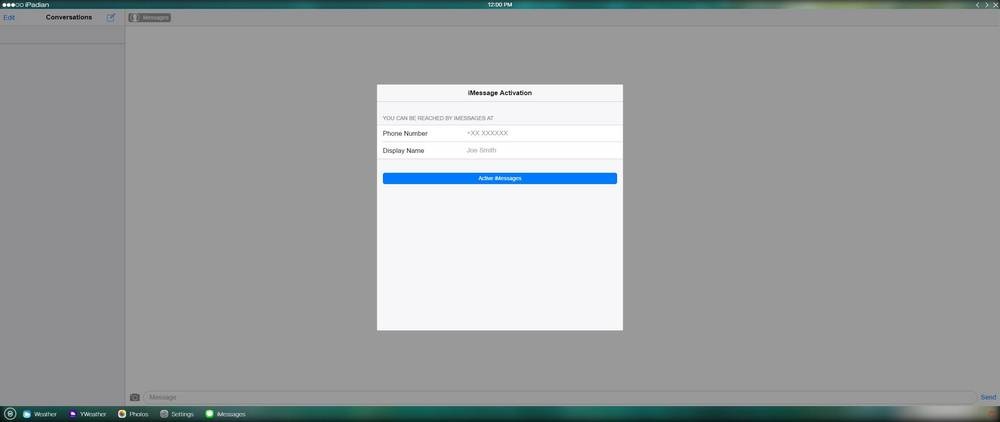The width and height of the screenshot is (1000, 422).
Task: Click the blue Active iMessages button
Action: tap(499, 178)
